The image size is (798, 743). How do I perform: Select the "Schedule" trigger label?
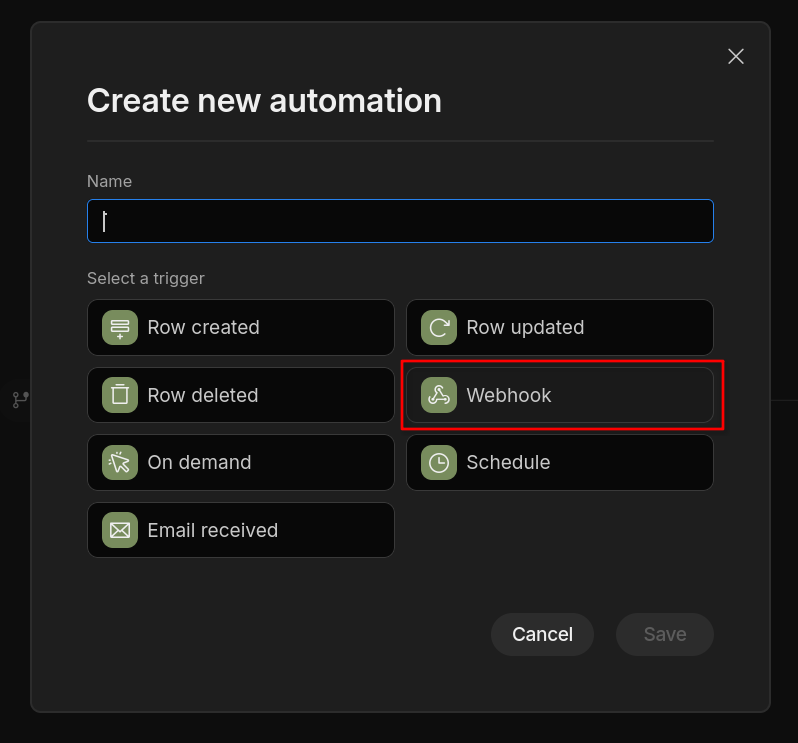point(508,463)
